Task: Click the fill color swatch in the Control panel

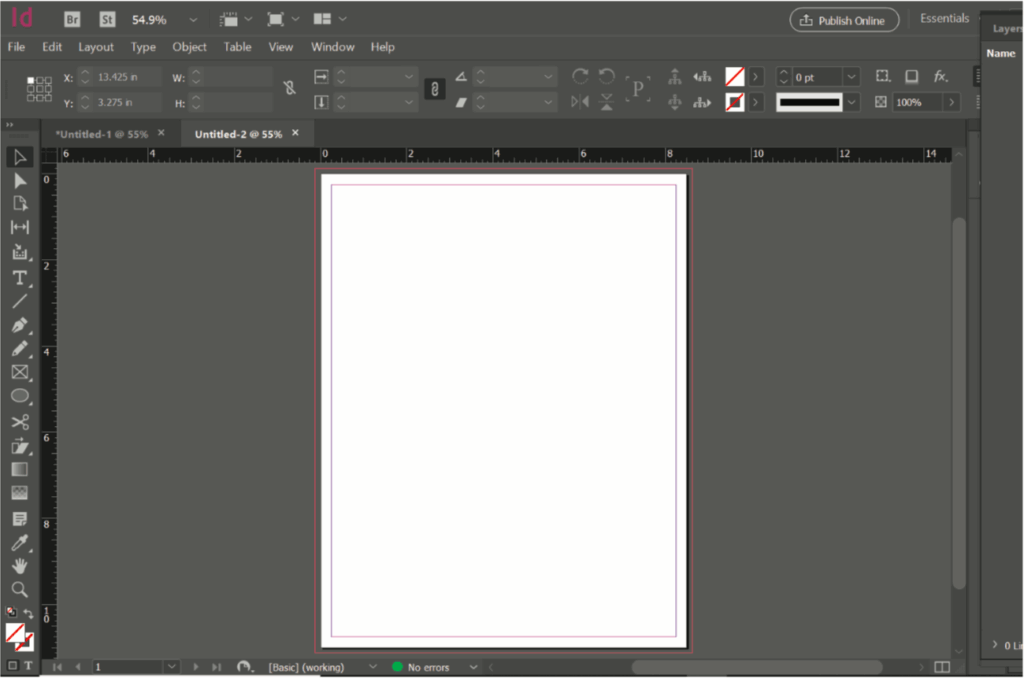Action: (x=736, y=76)
